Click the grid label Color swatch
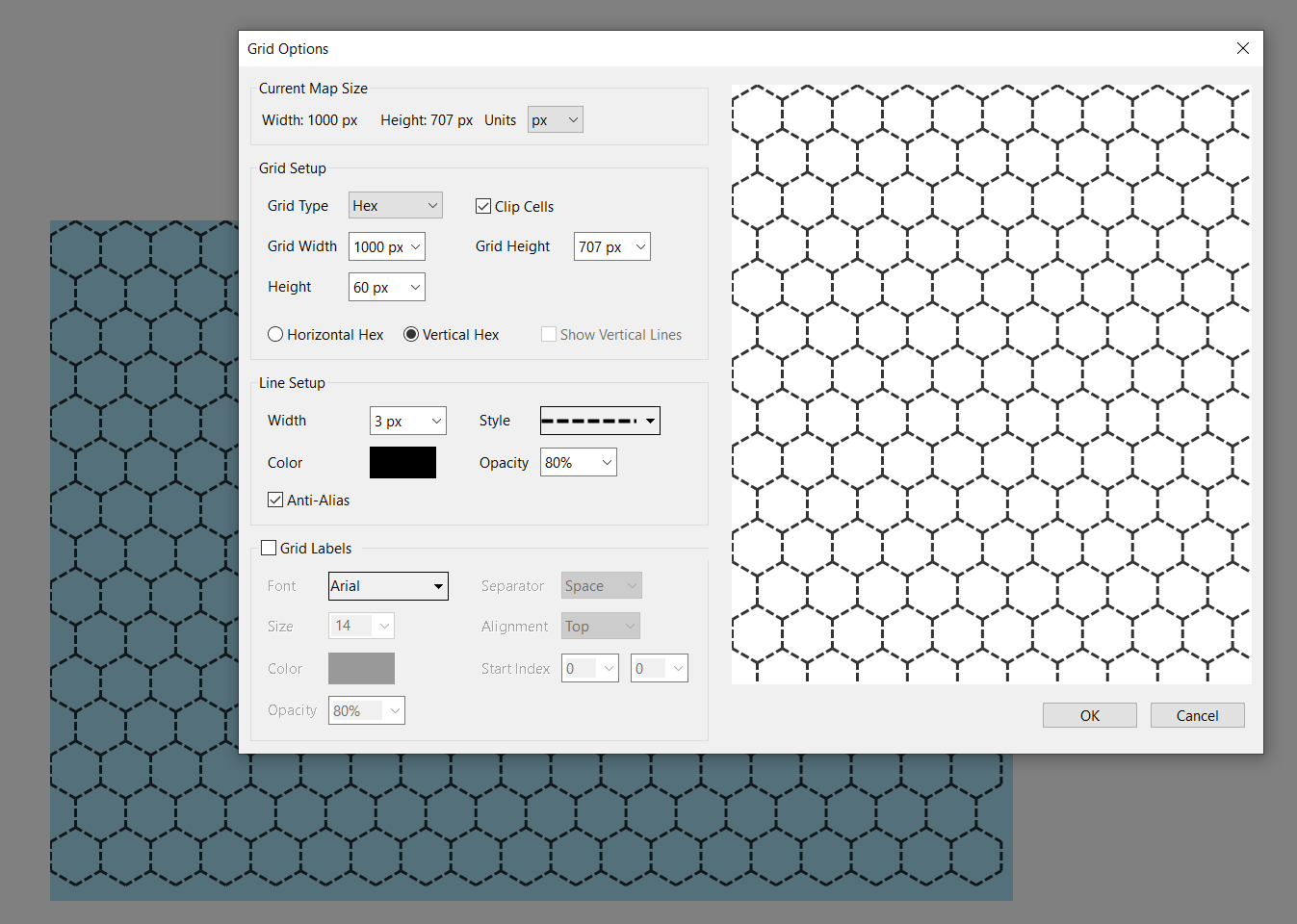The width and height of the screenshot is (1297, 924). 361,668
